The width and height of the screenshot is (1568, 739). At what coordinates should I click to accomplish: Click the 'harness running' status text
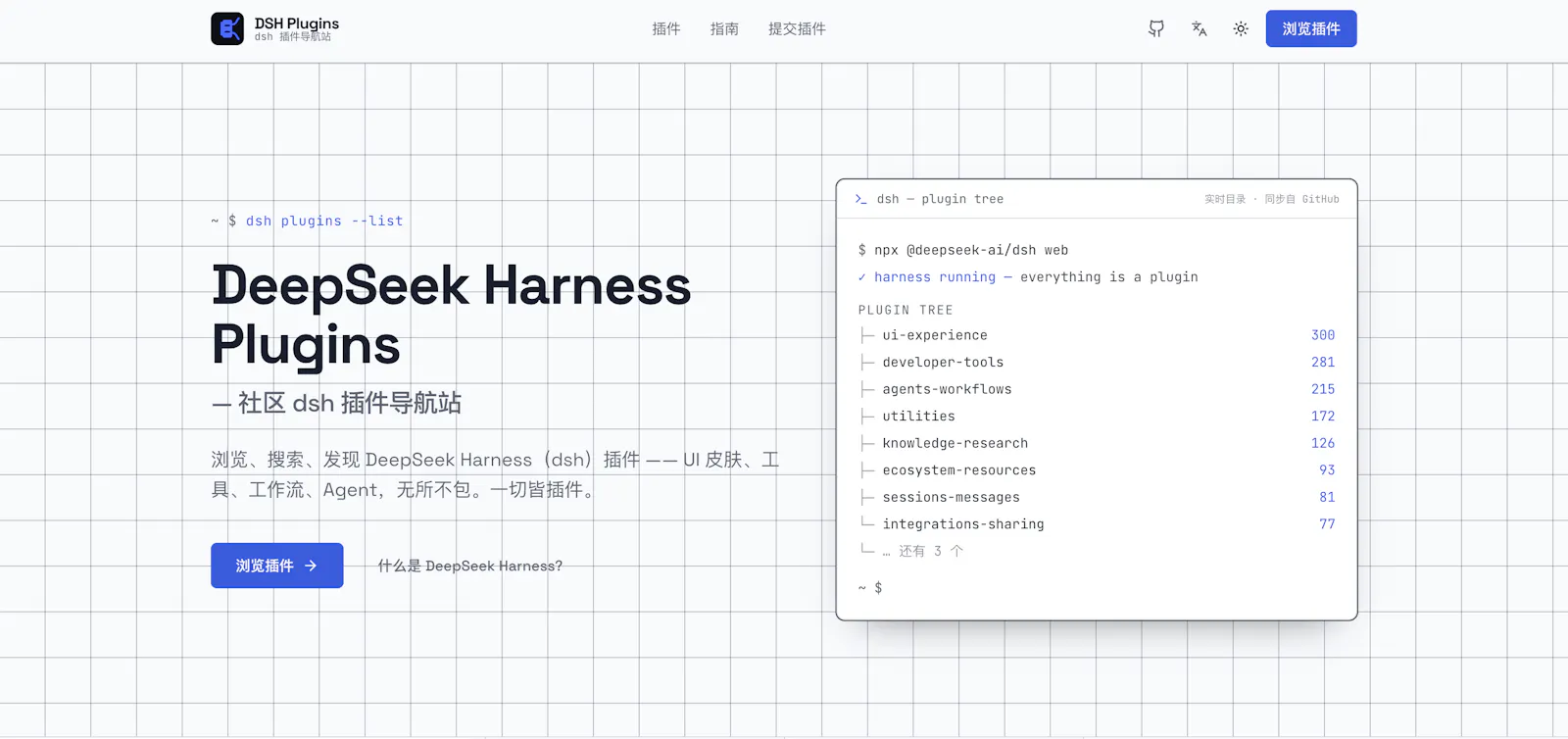935,277
